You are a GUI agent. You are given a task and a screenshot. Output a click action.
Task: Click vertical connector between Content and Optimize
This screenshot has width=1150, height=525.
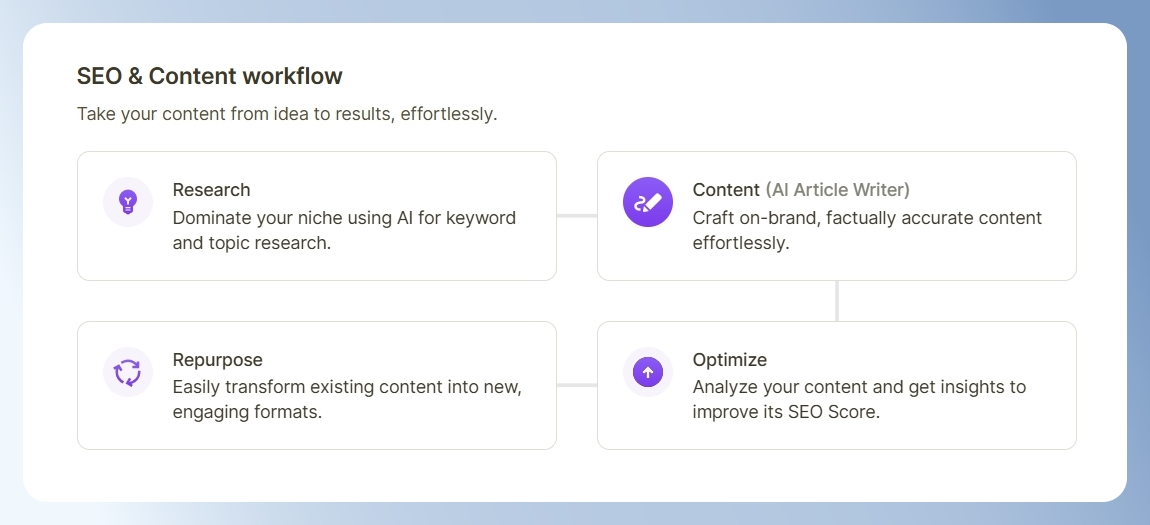coord(837,301)
